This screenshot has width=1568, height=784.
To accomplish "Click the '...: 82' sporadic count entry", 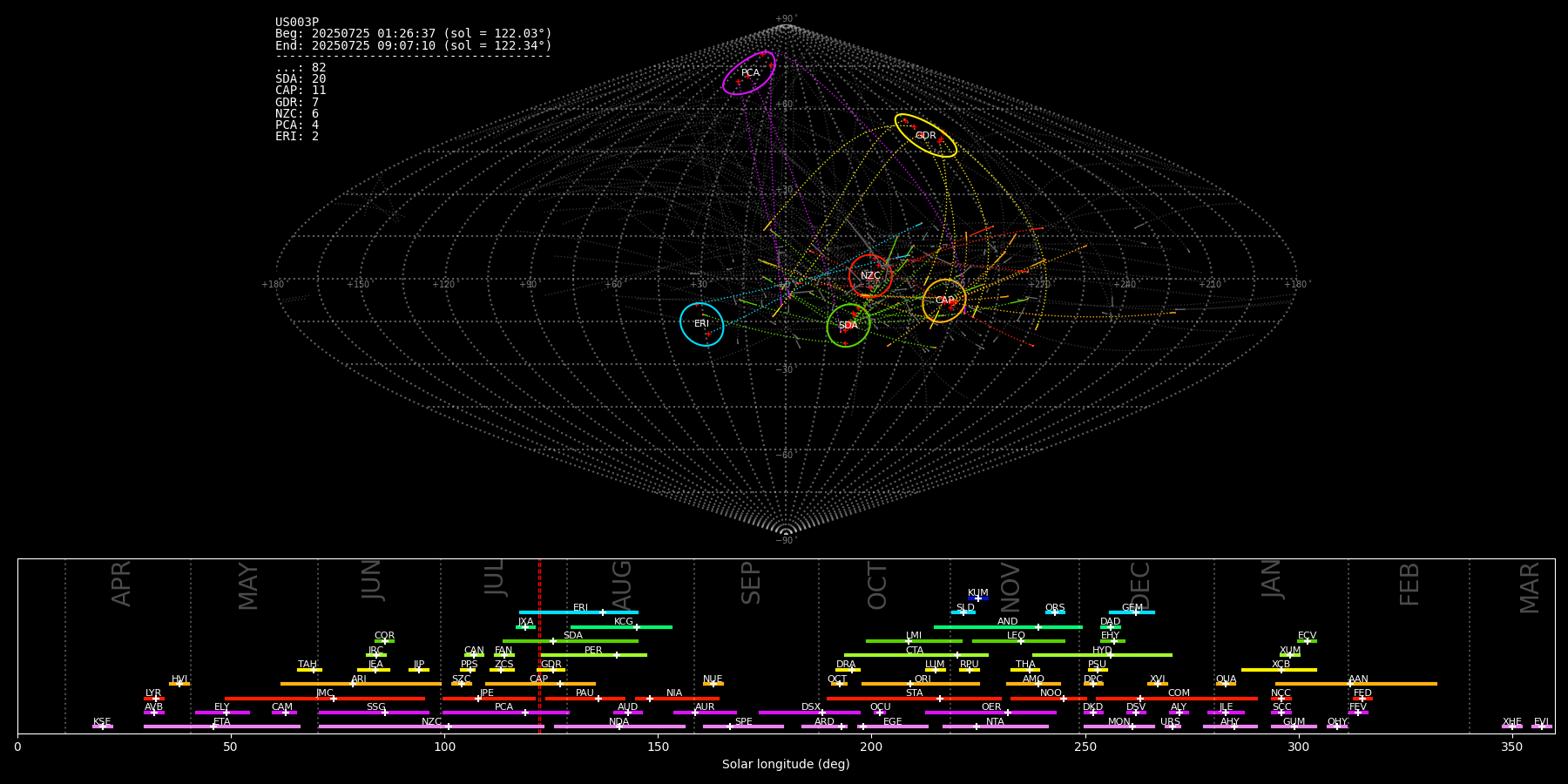I will pos(301,68).
